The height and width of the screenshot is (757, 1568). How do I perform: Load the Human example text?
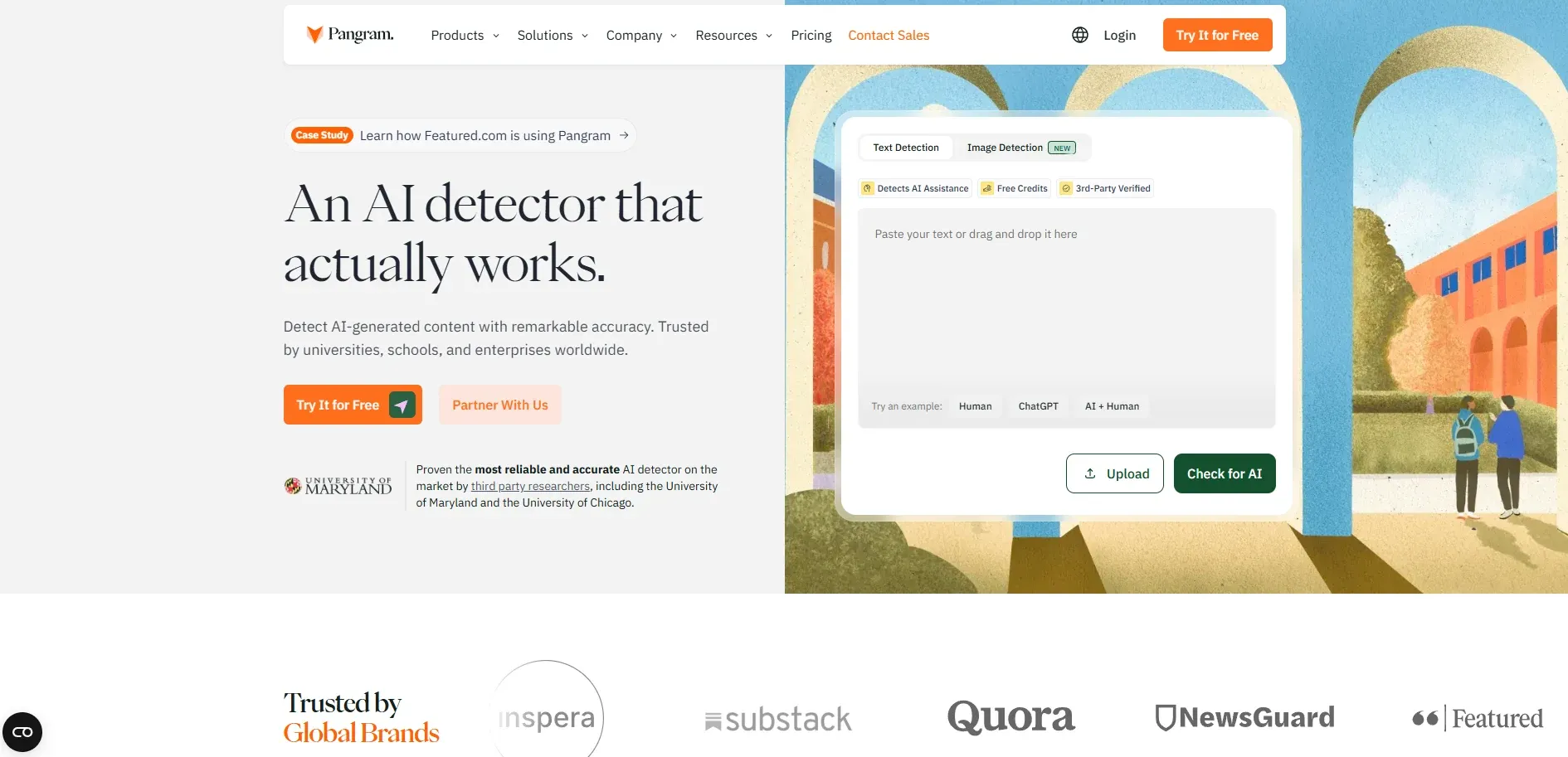pyautogui.click(x=975, y=406)
